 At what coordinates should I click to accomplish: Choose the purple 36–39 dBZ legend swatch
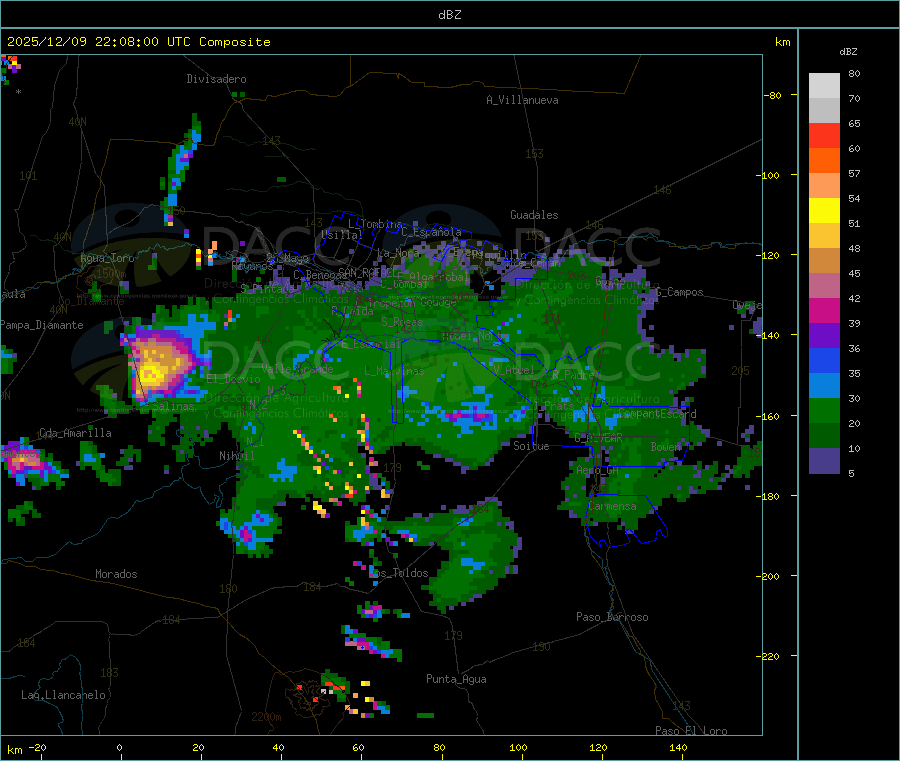(x=824, y=336)
